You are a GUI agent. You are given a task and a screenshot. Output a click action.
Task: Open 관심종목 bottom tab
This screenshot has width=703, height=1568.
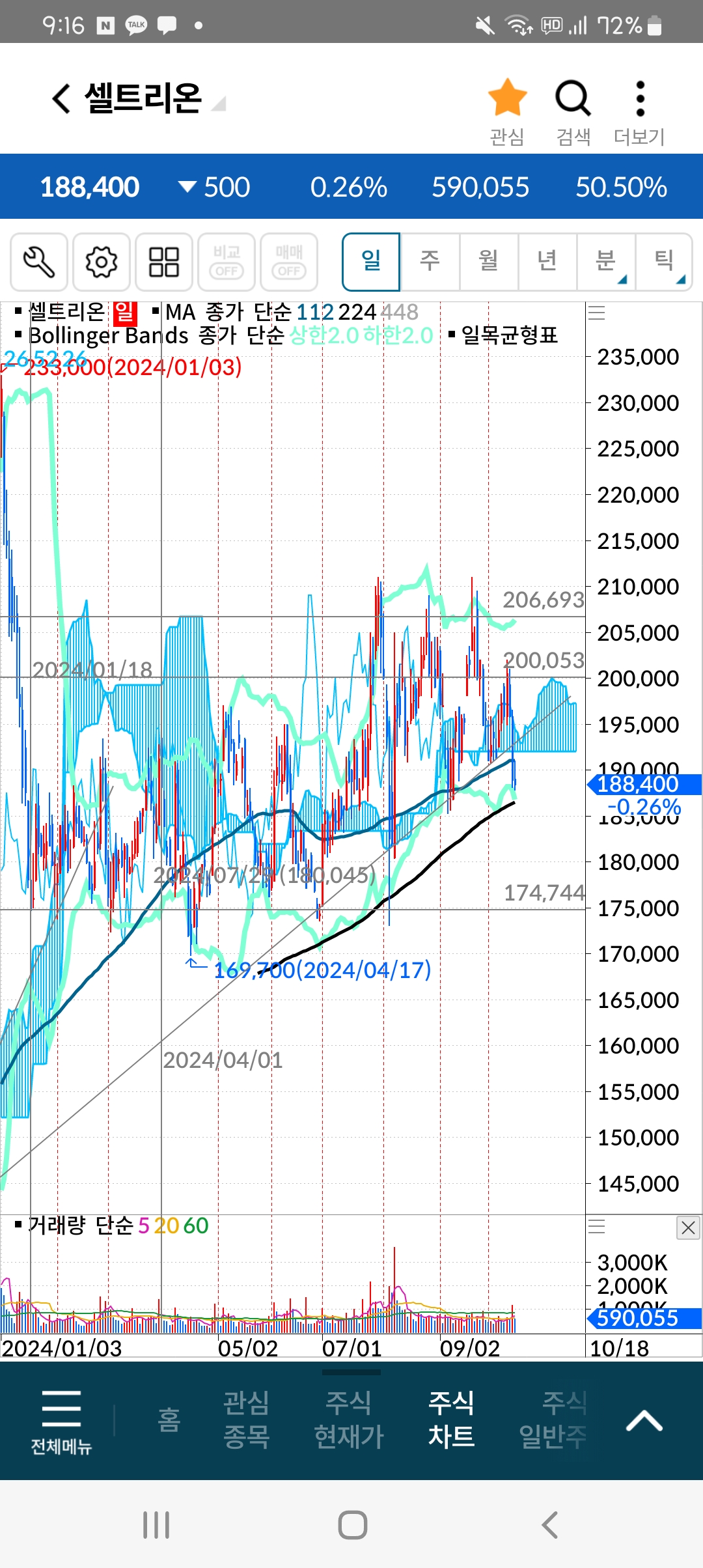click(246, 1420)
